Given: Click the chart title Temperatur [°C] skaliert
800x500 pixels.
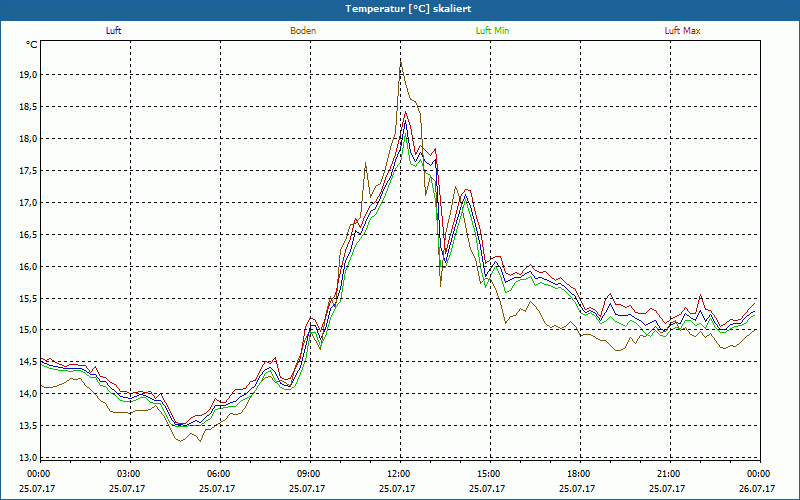Looking at the screenshot, I should tap(408, 9).
